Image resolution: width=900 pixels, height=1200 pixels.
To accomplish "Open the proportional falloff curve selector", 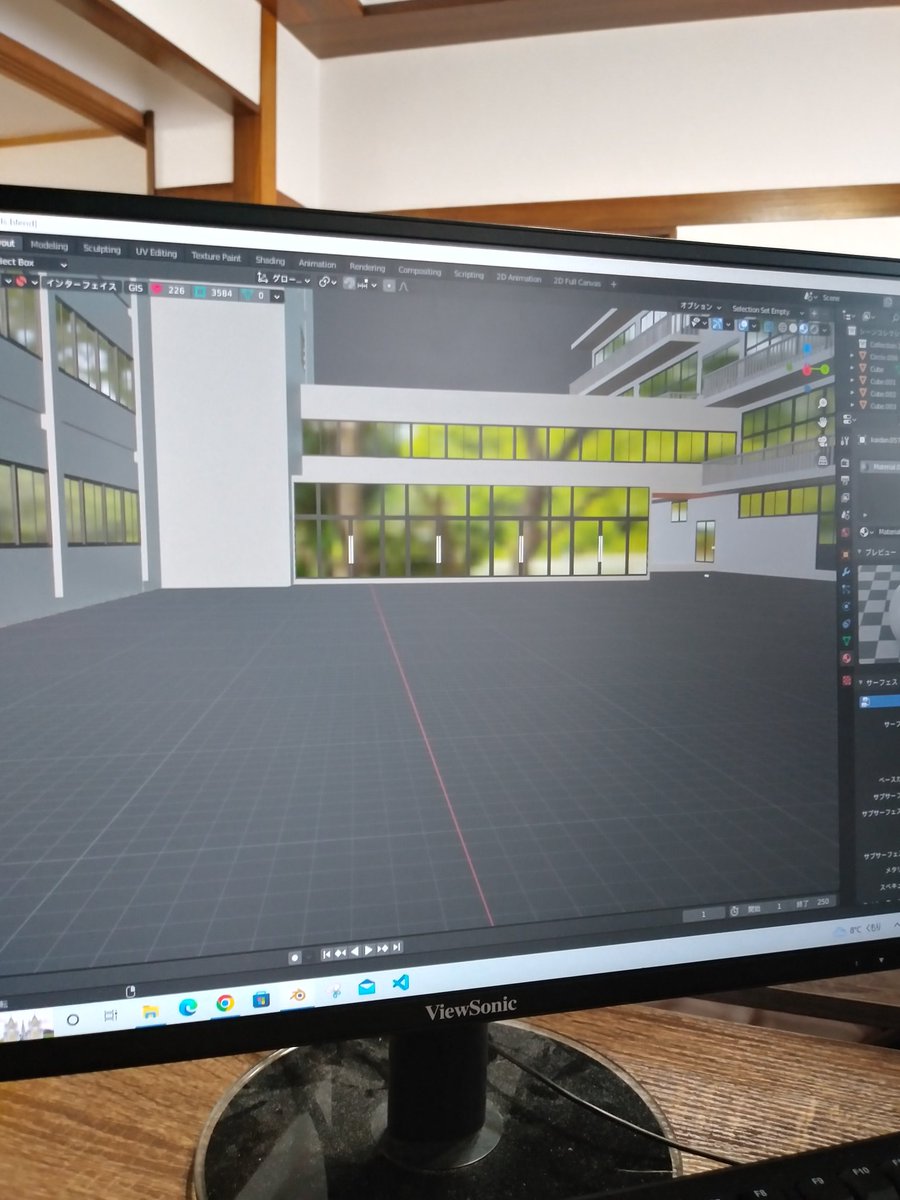I will [x=403, y=286].
